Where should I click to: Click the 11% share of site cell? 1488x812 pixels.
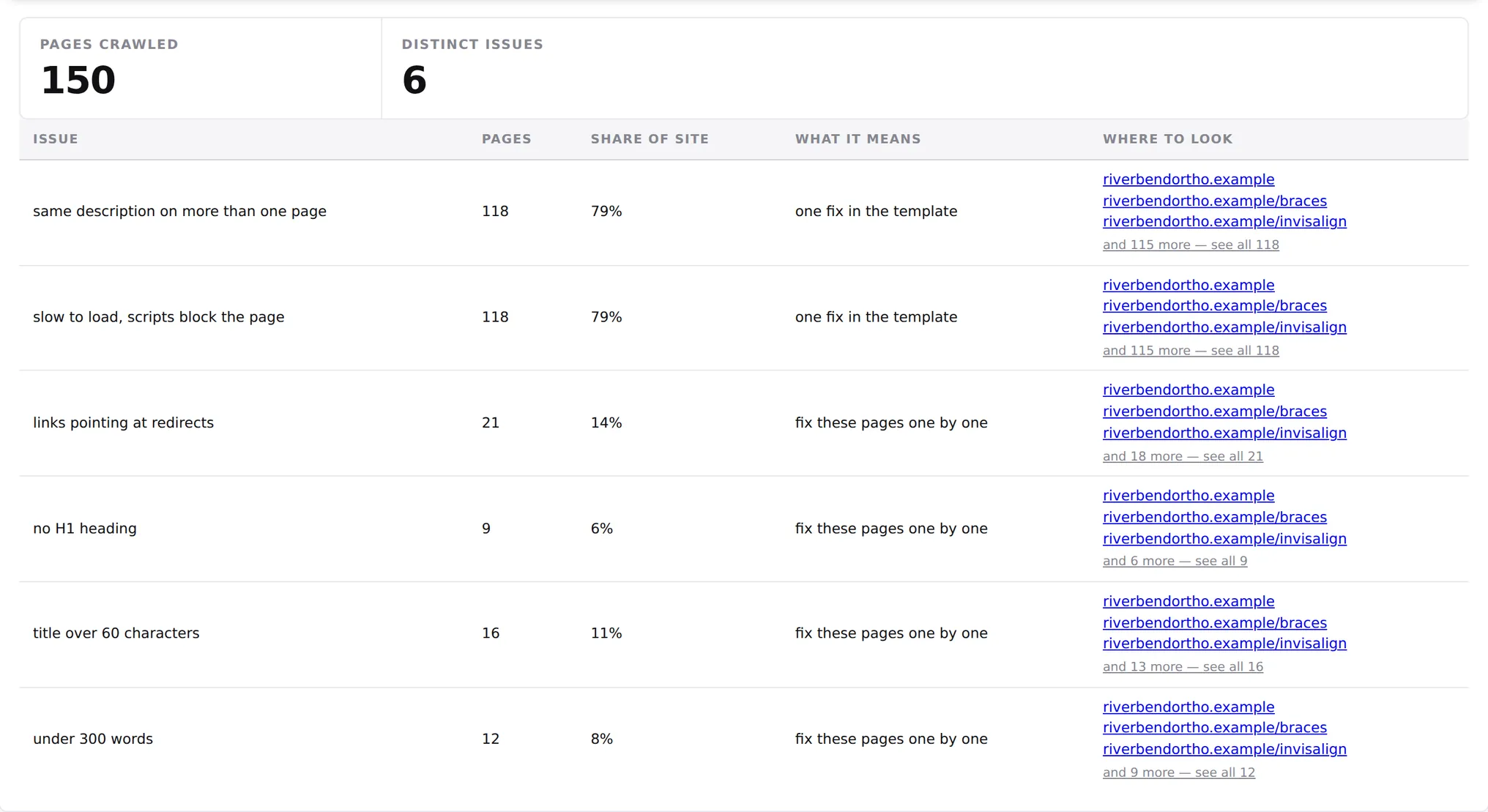click(x=606, y=633)
